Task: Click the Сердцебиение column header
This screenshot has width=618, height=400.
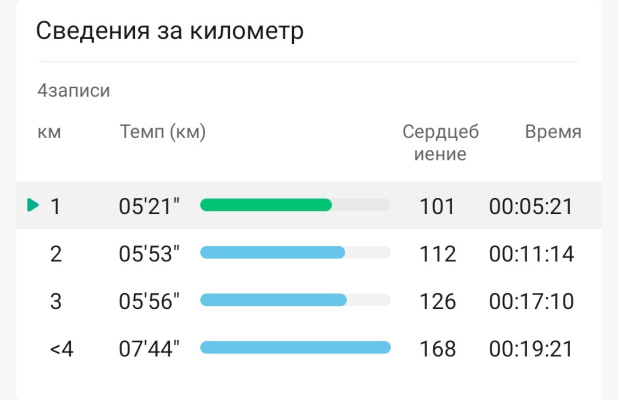Action: pos(441,143)
